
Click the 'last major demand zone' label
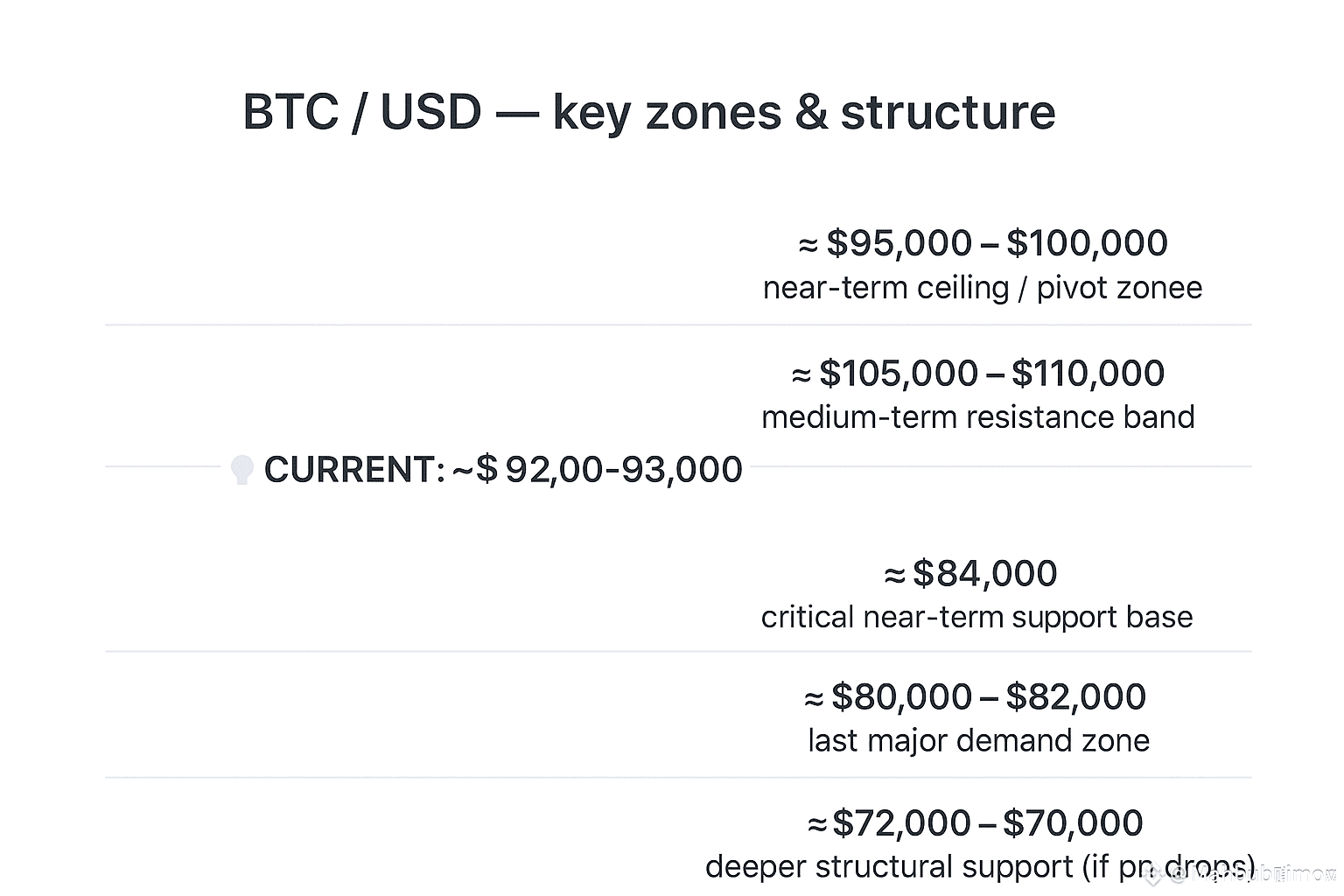point(978,741)
